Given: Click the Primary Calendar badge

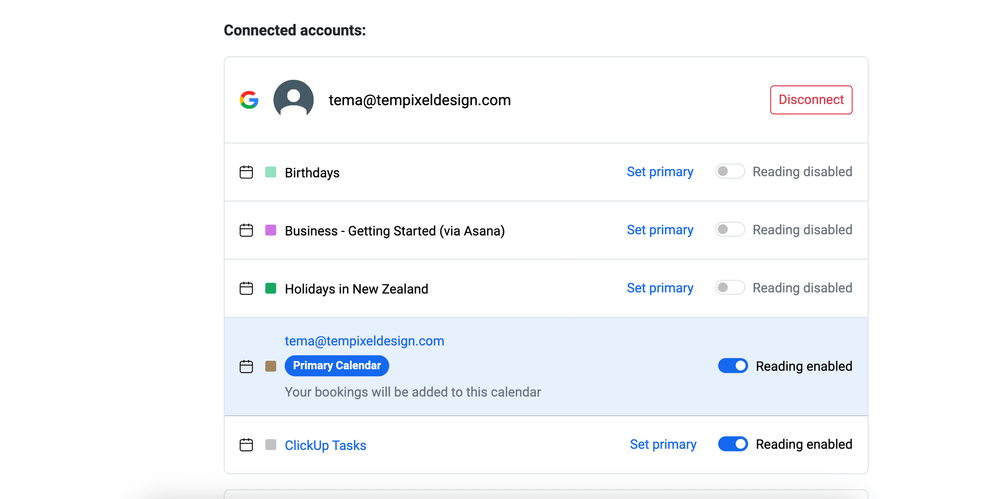Looking at the screenshot, I should click(337, 366).
